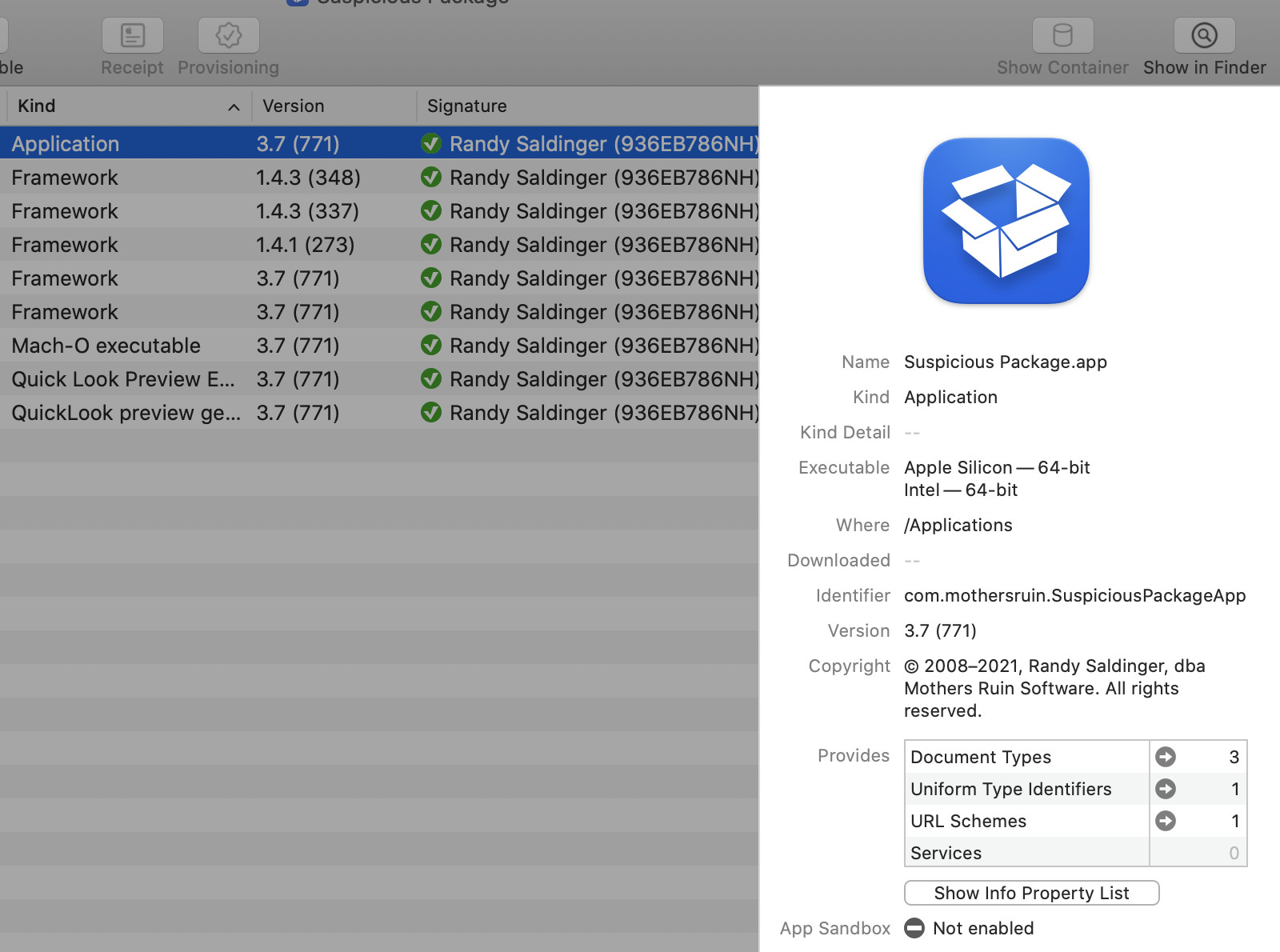Screen dimensions: 1280x952
Task: Click Show in Finder magnifier icon
Action: (1204, 35)
